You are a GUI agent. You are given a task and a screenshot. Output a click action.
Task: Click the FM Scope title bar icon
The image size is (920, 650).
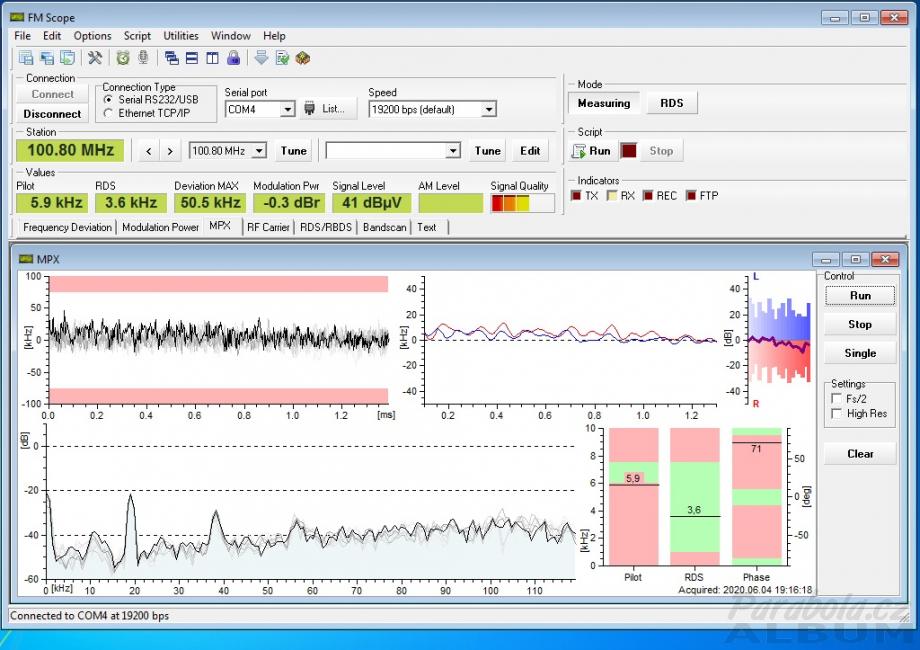coord(17,17)
